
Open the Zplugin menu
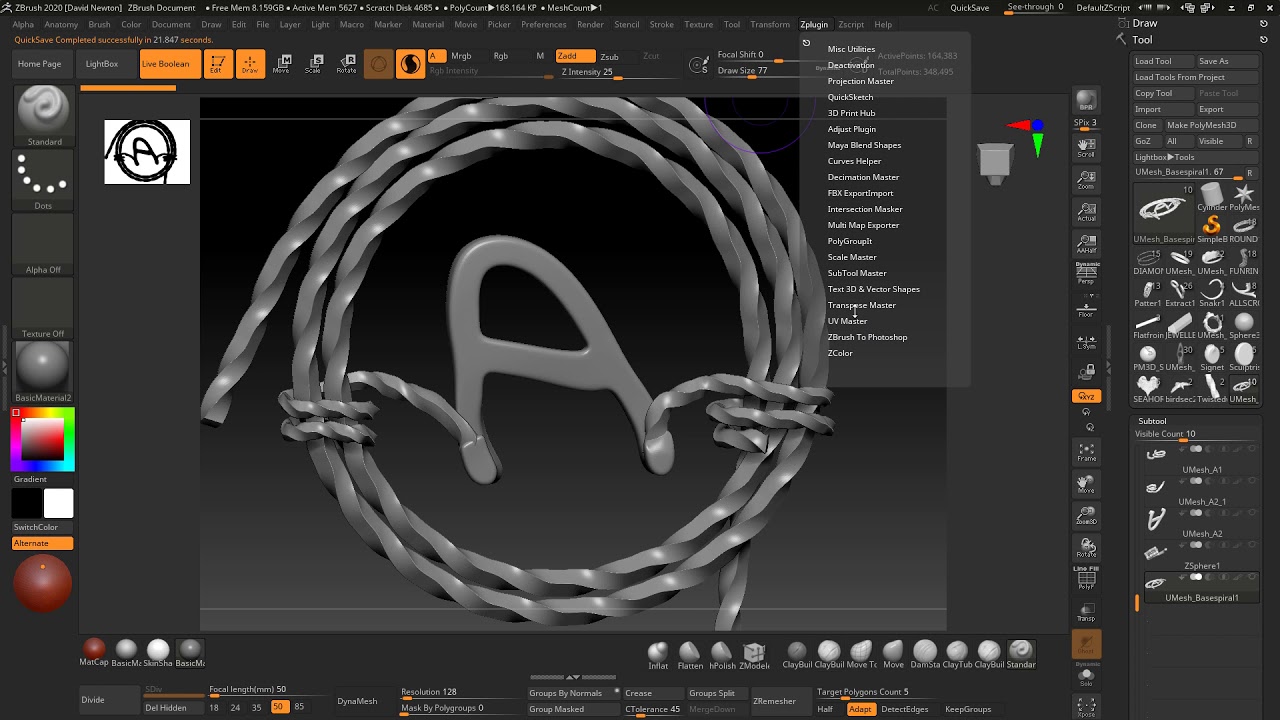click(x=814, y=24)
